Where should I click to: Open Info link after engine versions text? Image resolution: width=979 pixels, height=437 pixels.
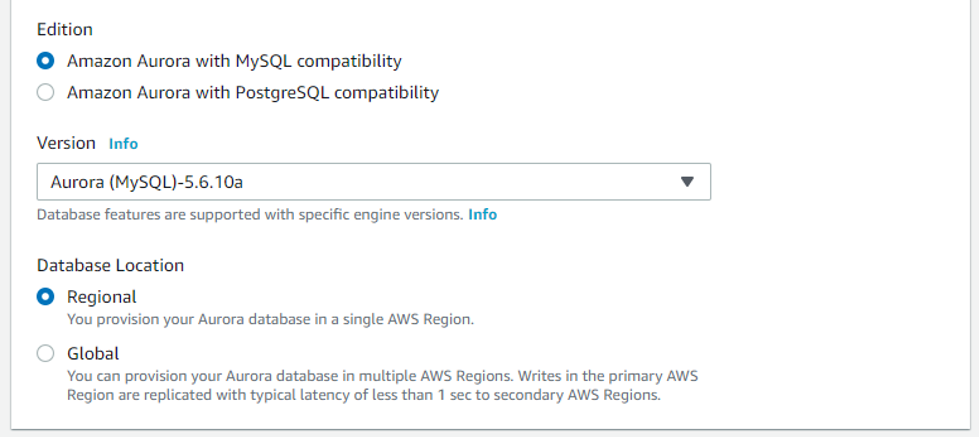(483, 215)
